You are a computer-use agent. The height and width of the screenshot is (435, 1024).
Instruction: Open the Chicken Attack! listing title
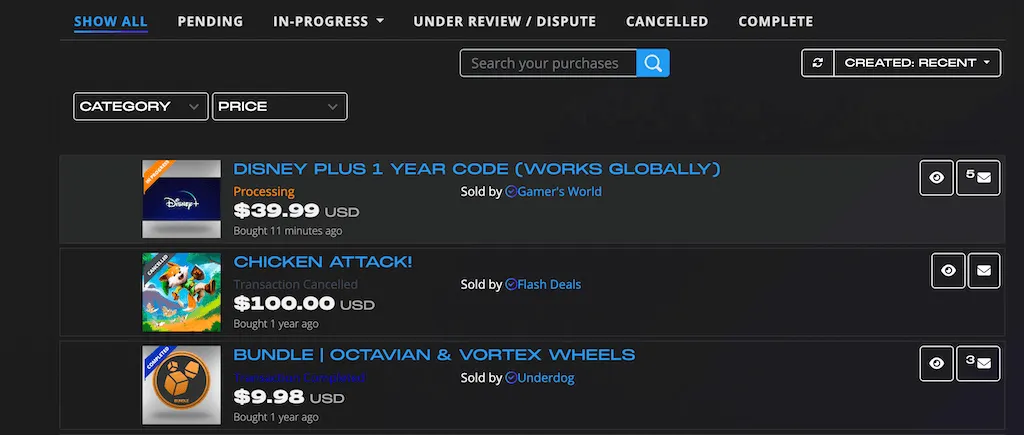[322, 262]
